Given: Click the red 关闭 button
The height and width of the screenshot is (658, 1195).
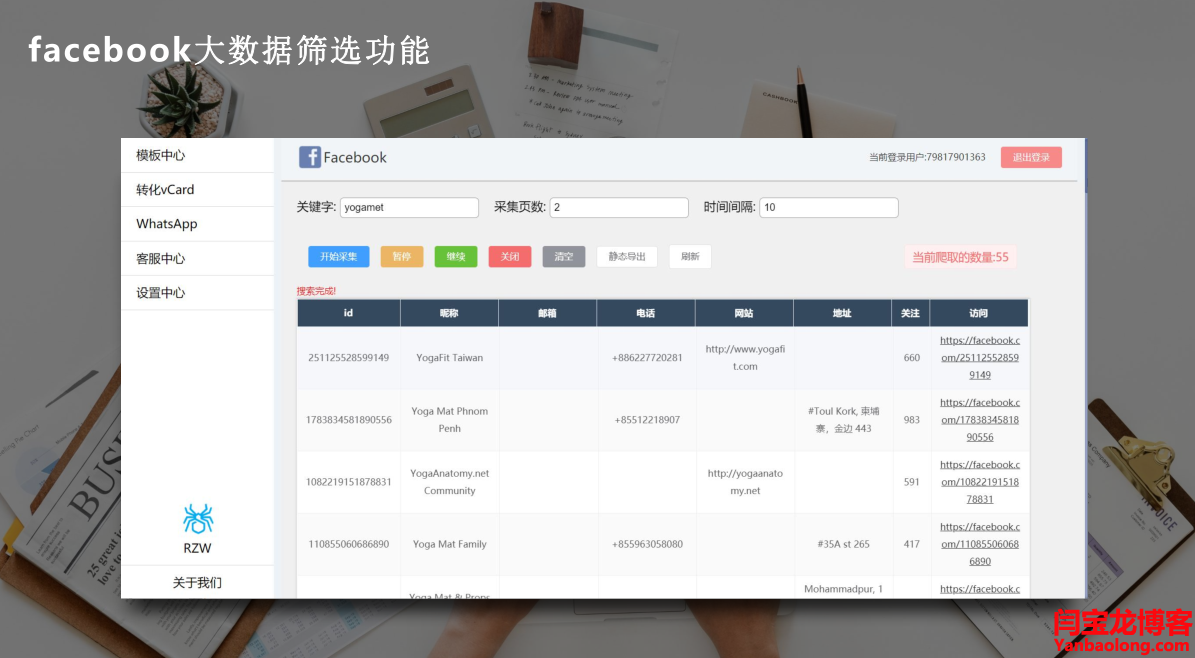Looking at the screenshot, I should pos(510,257).
